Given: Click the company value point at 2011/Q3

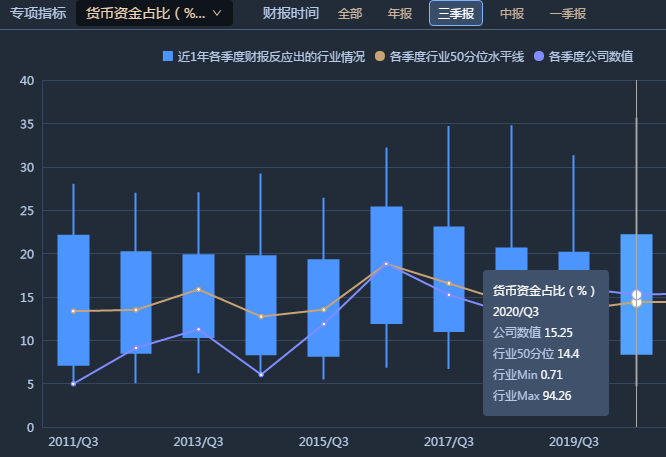Looking at the screenshot, I should click(x=73, y=383).
